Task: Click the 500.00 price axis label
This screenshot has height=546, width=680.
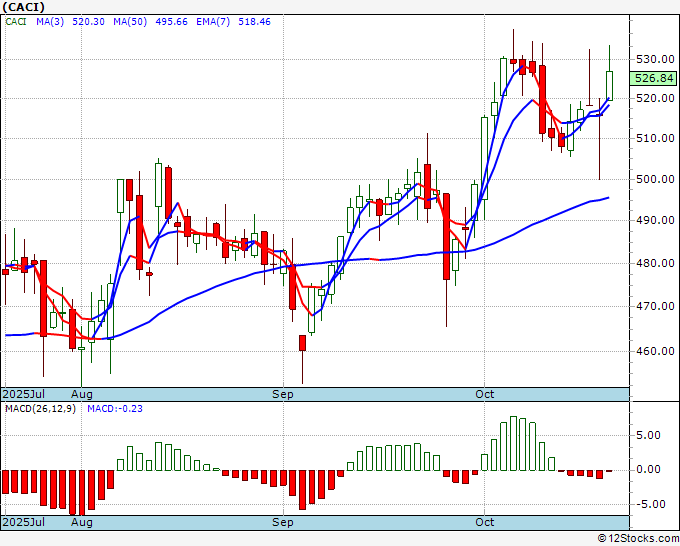Action: click(x=655, y=179)
